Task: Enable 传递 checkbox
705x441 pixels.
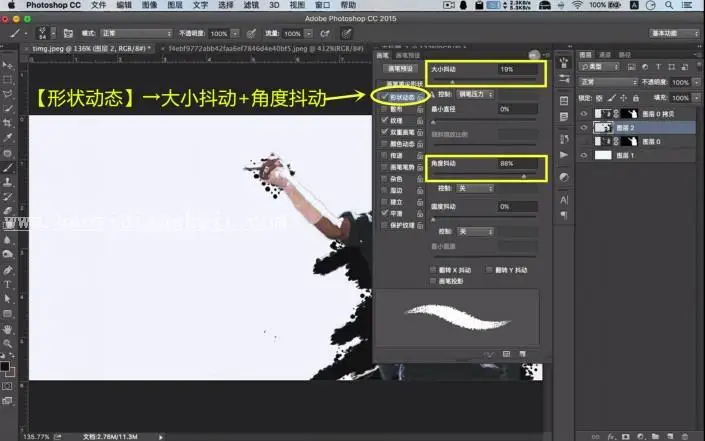Action: coord(384,156)
